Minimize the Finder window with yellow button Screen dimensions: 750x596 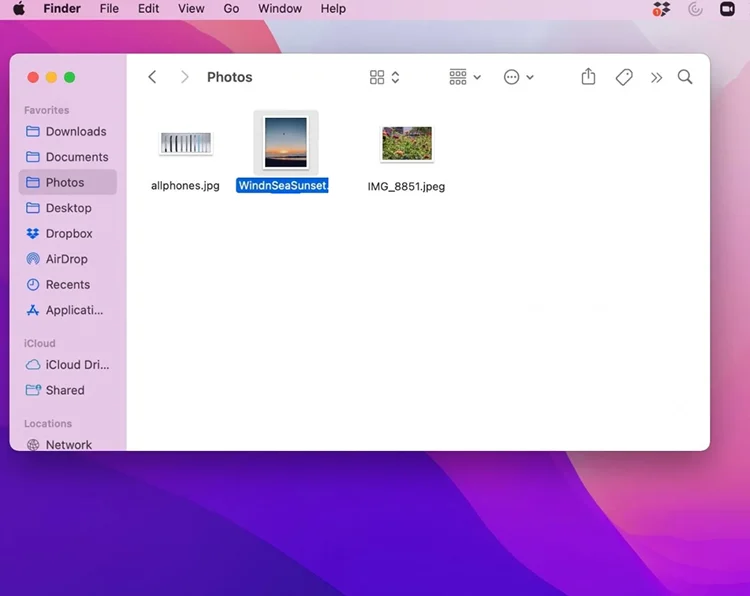coord(51,77)
